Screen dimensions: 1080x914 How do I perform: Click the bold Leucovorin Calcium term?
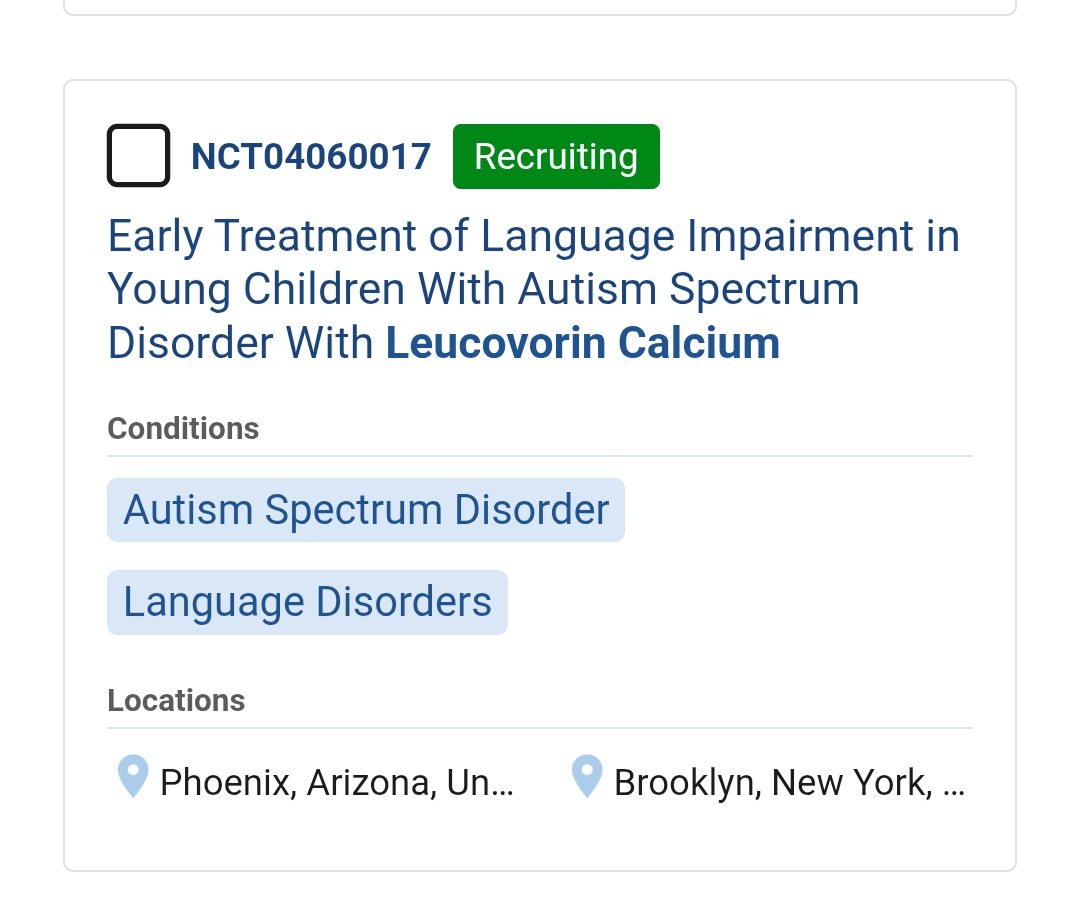tap(582, 343)
